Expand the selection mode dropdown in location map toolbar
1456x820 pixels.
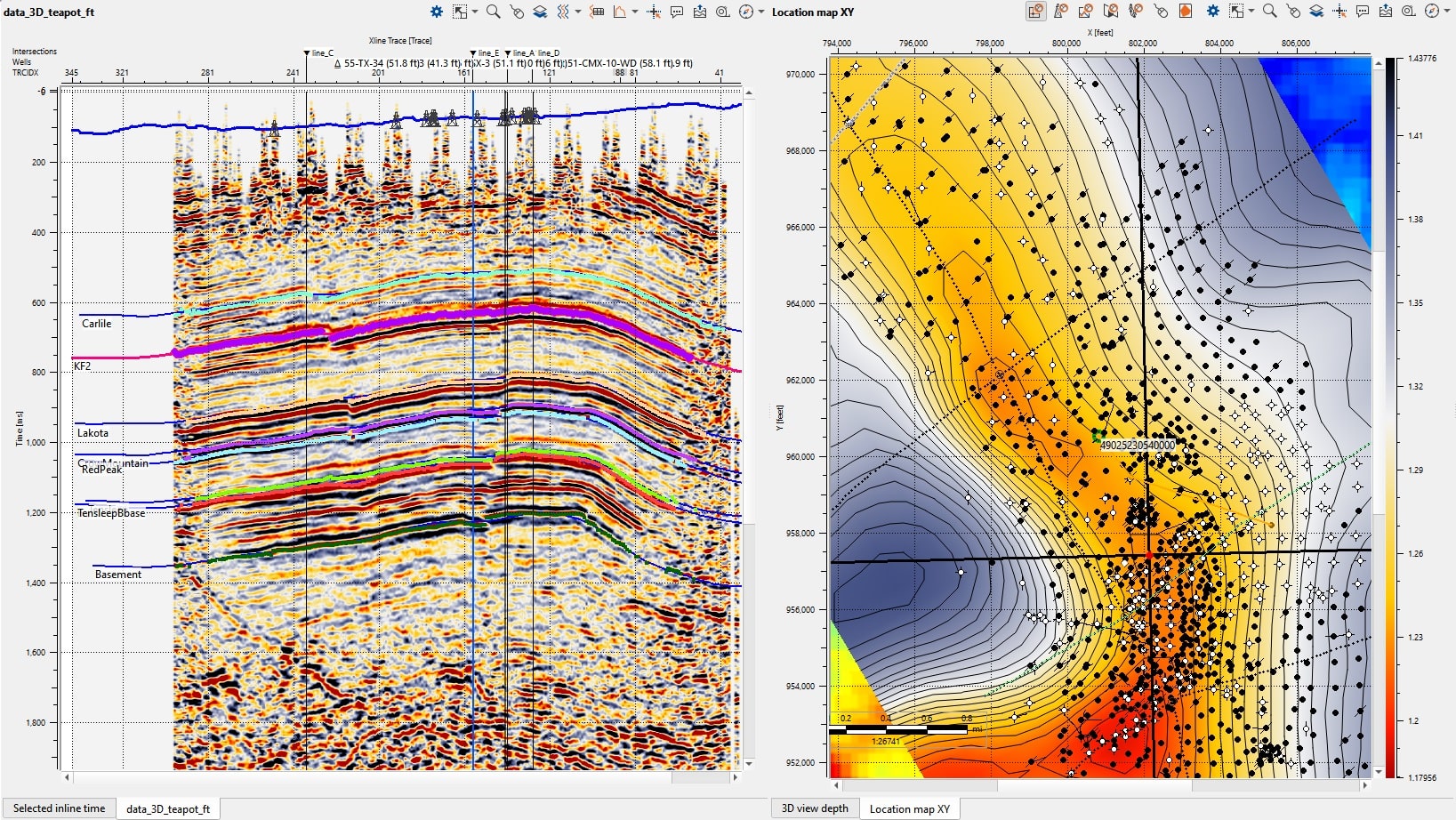point(1251,12)
